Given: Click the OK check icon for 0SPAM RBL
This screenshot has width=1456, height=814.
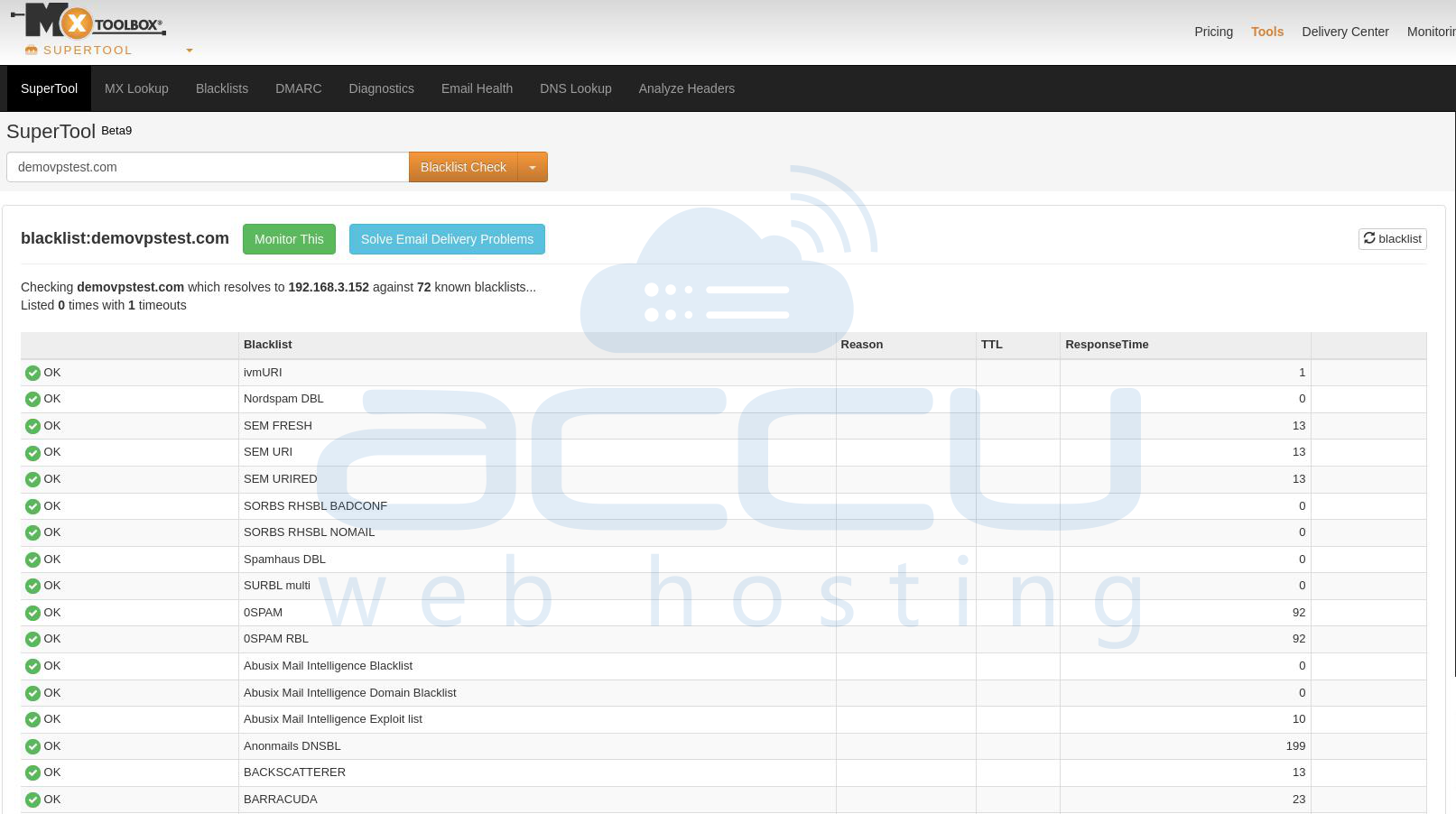Looking at the screenshot, I should (x=32, y=639).
